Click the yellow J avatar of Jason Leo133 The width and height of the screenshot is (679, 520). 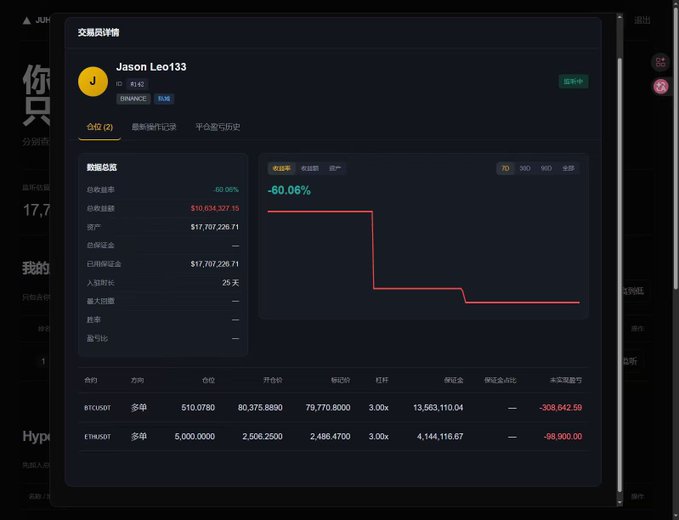pyautogui.click(x=93, y=81)
